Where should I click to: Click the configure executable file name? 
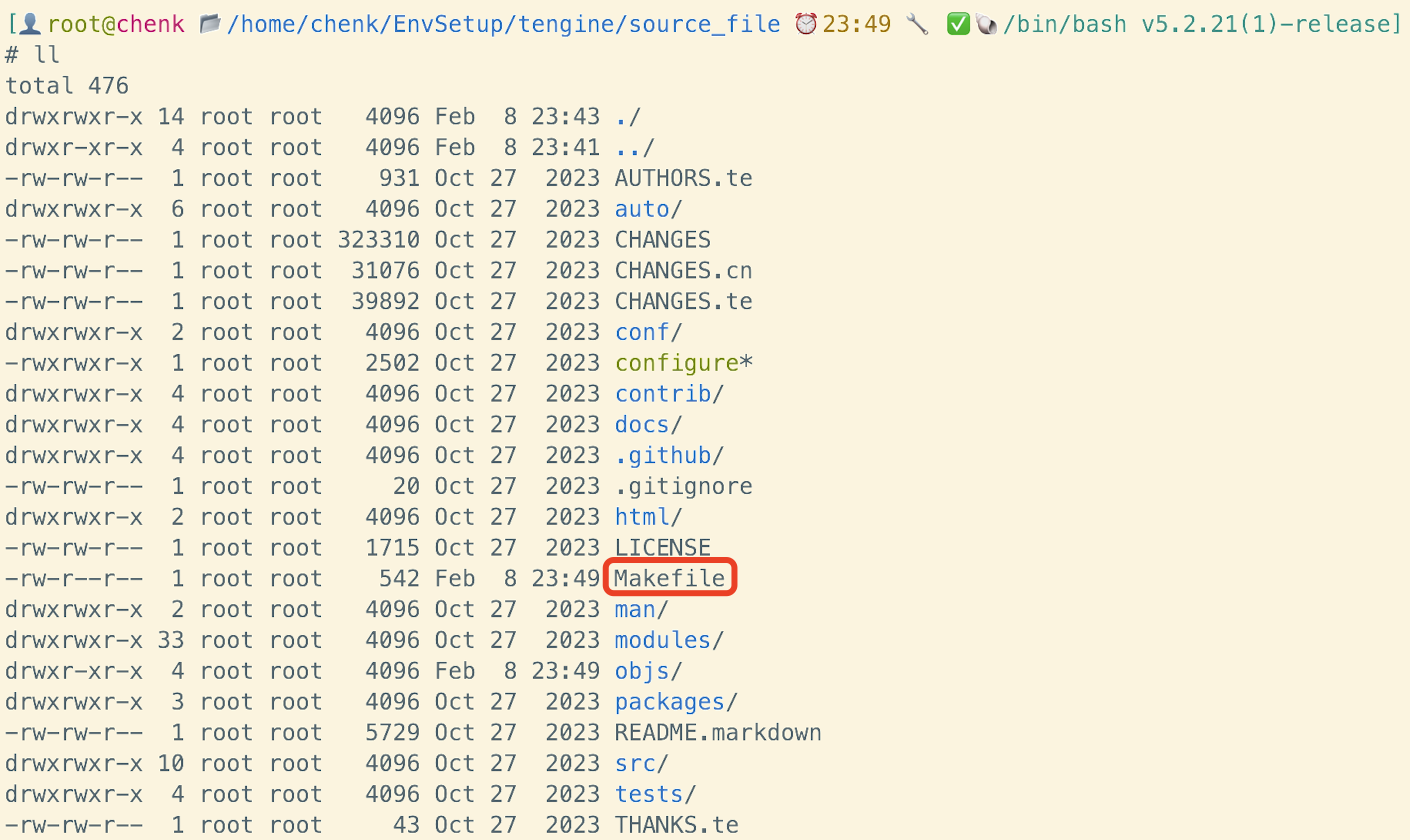[676, 363]
